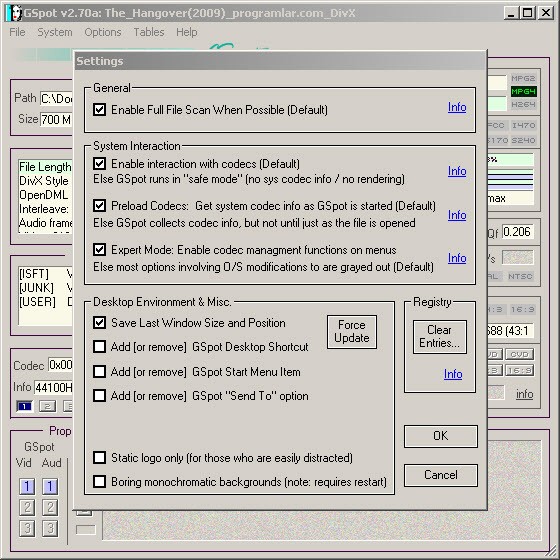Minimize the GSpot window

click(x=511, y=13)
